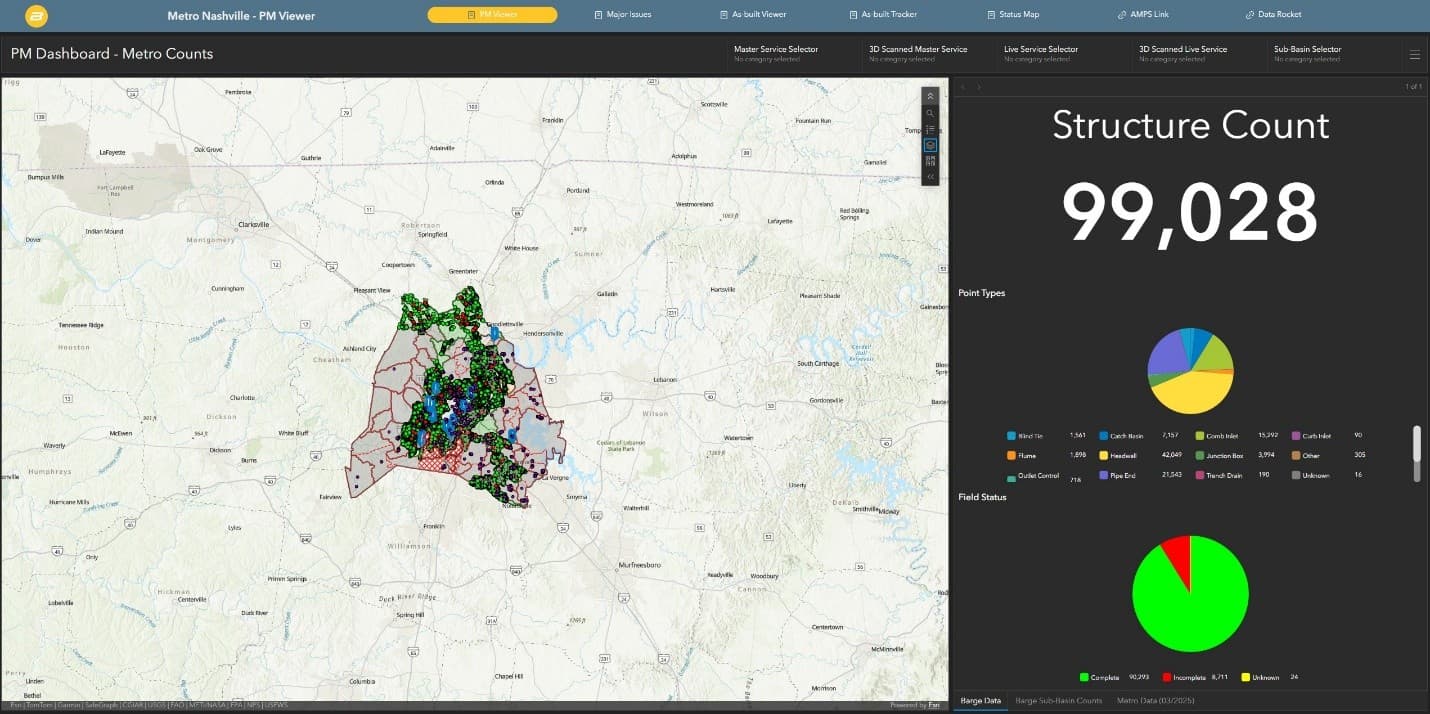This screenshot has width=1430, height=714.
Task: Collapse the map toolbar with double-left arrows
Action: tap(930, 176)
